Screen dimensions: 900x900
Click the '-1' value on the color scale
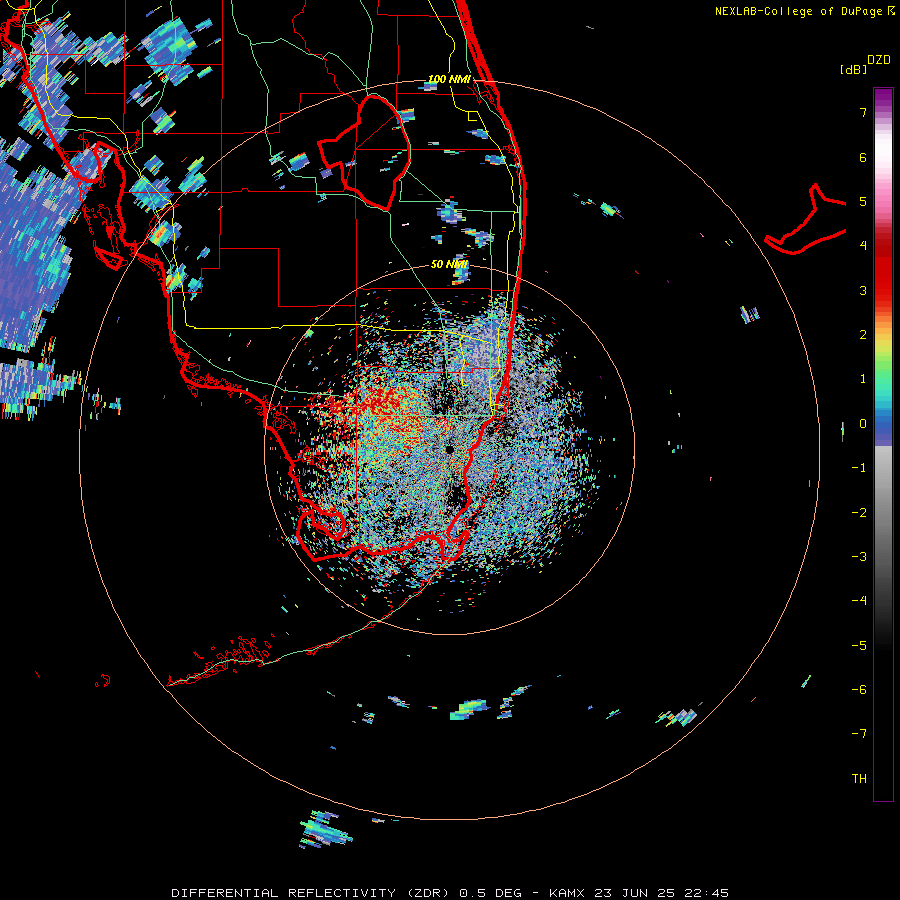point(859,468)
